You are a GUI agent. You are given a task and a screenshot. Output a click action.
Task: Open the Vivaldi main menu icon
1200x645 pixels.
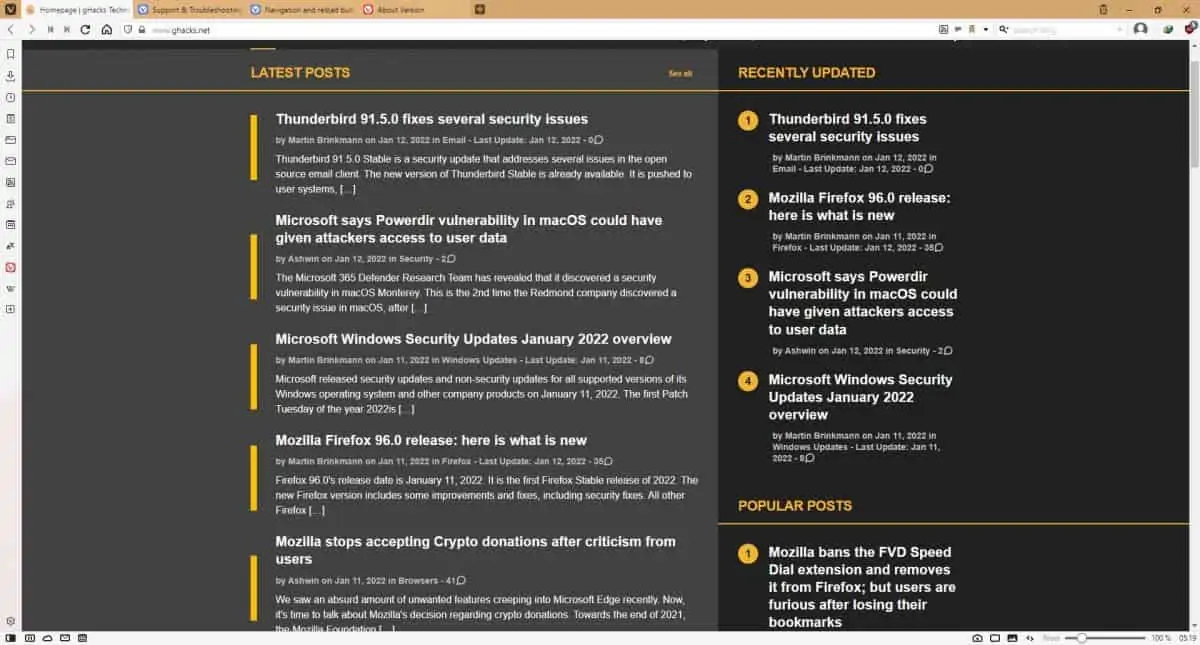coord(10,9)
